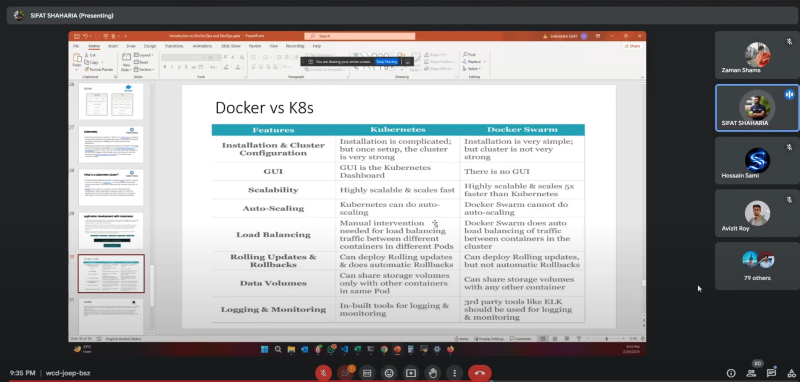Click Find in the Editing group
The width and height of the screenshot is (800, 382).
(469, 55)
